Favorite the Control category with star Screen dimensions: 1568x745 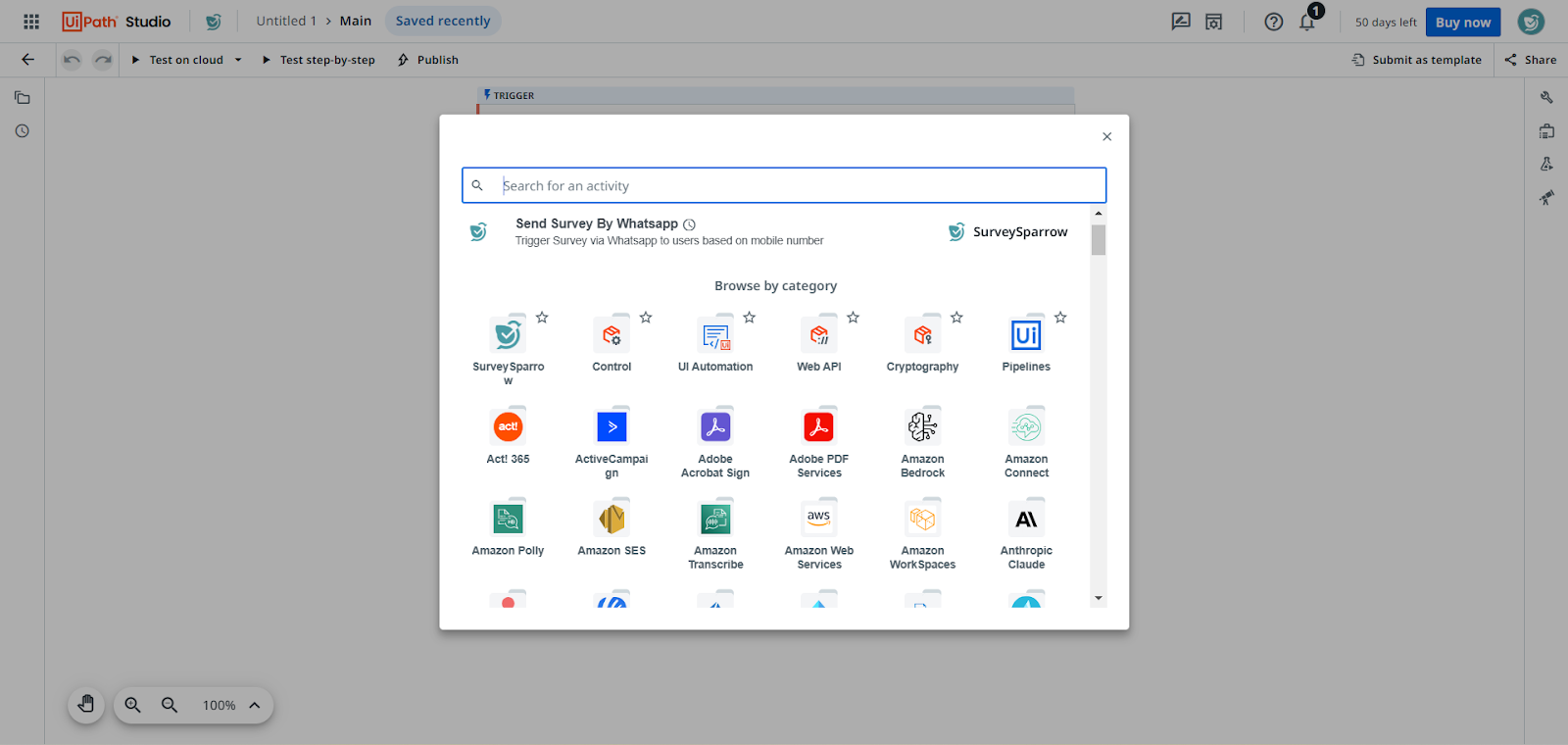coord(646,318)
